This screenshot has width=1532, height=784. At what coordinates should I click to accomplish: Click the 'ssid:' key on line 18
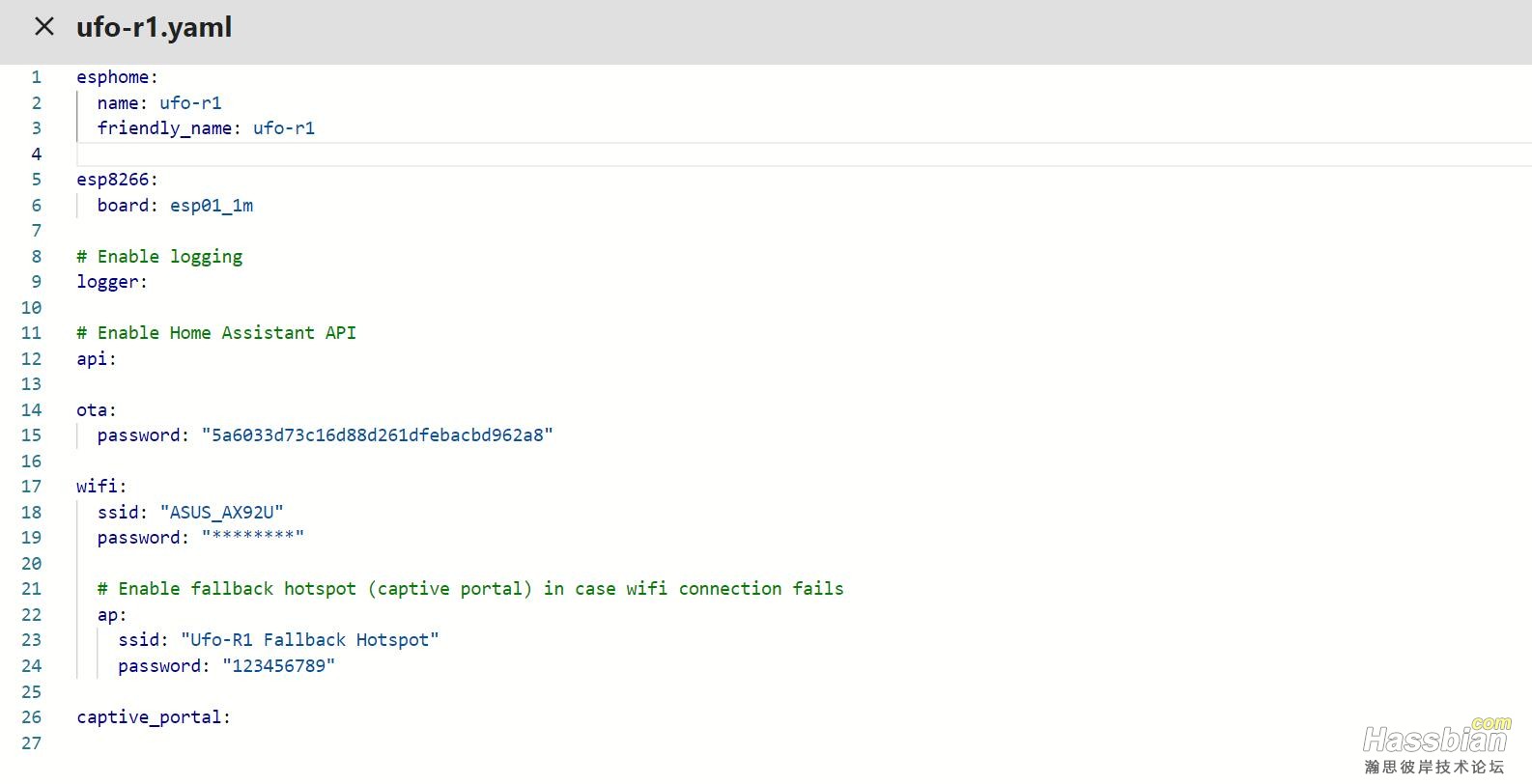click(x=123, y=513)
